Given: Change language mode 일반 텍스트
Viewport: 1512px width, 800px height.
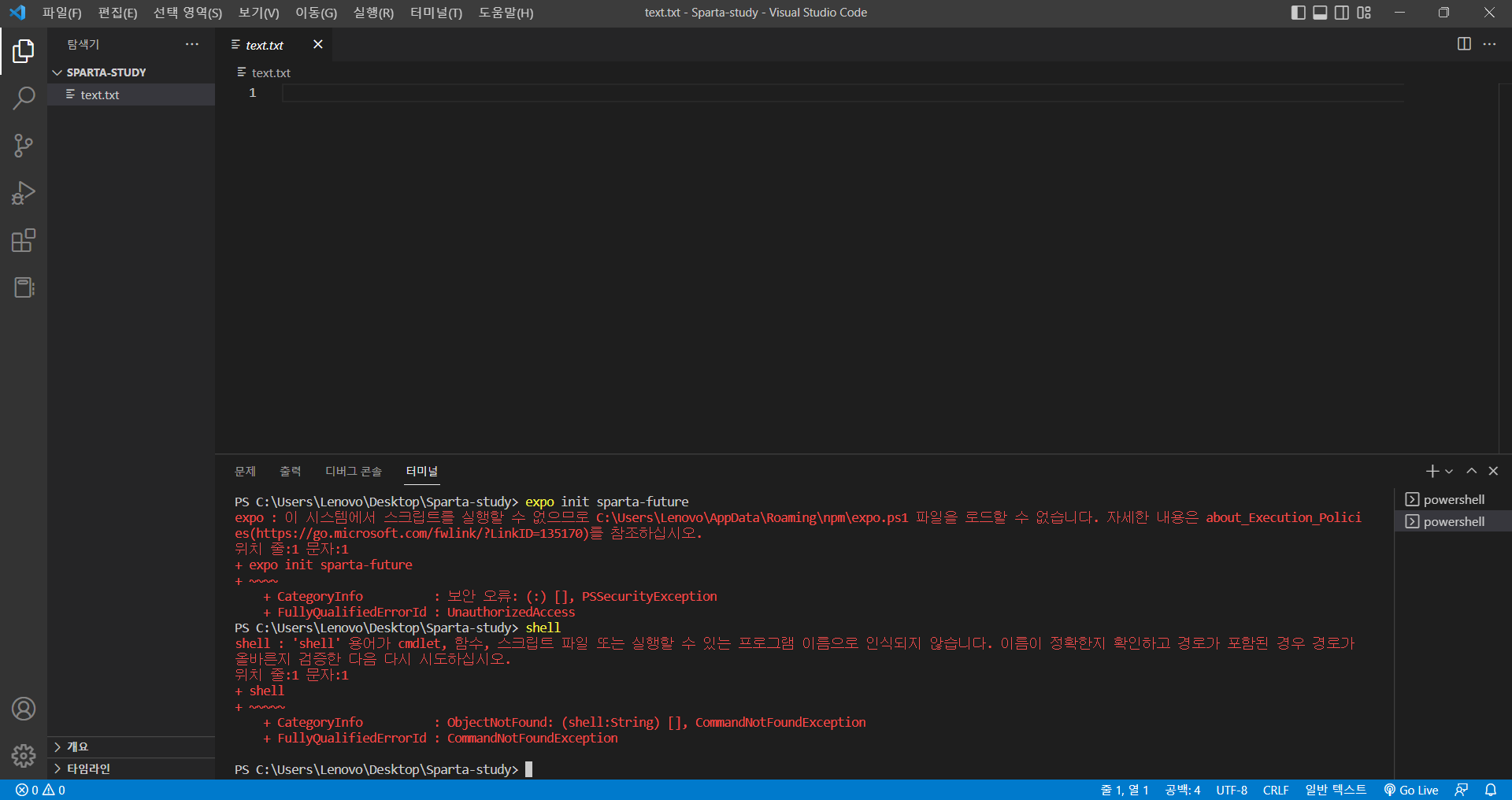Looking at the screenshot, I should (1336, 790).
